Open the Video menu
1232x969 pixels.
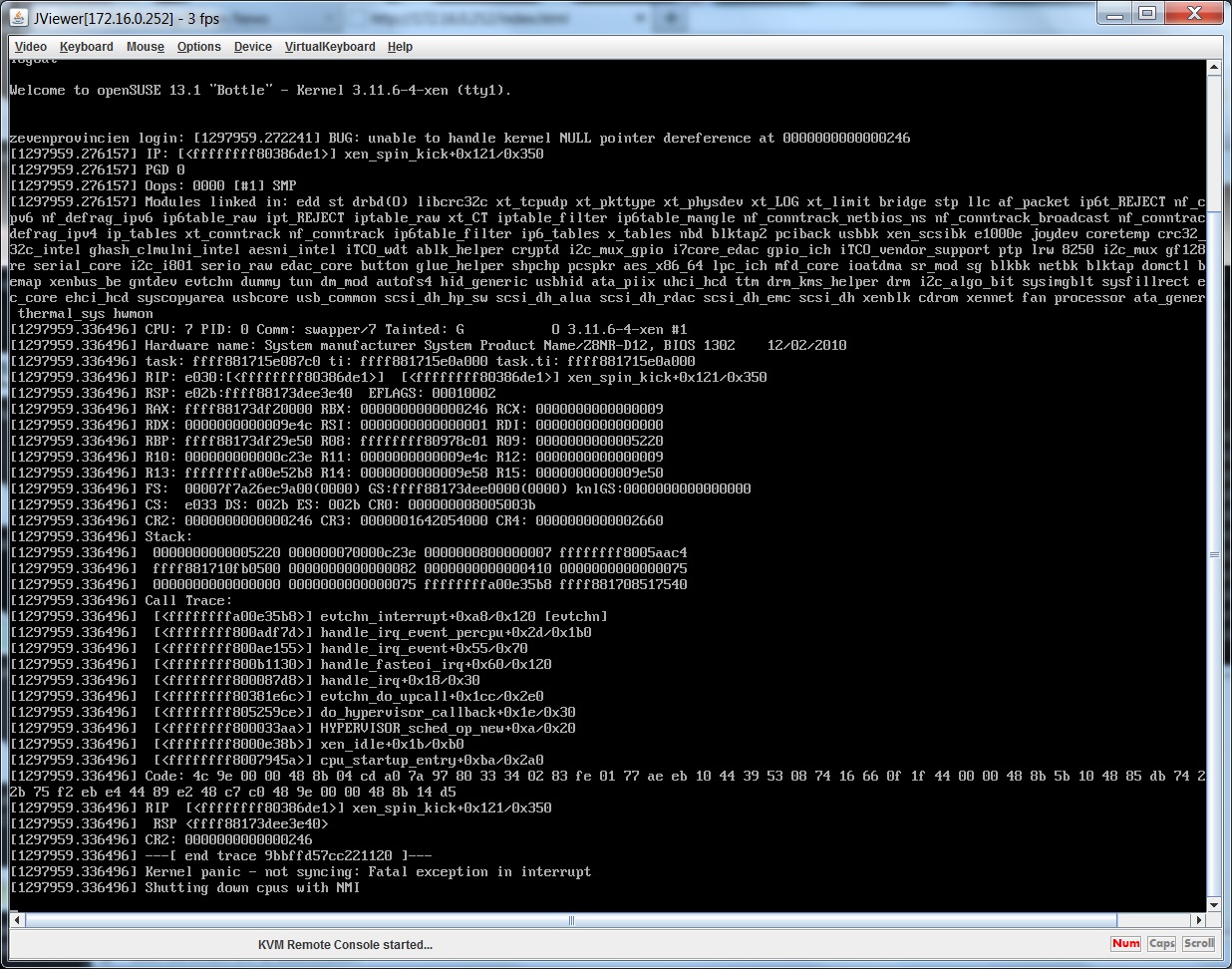point(31,47)
